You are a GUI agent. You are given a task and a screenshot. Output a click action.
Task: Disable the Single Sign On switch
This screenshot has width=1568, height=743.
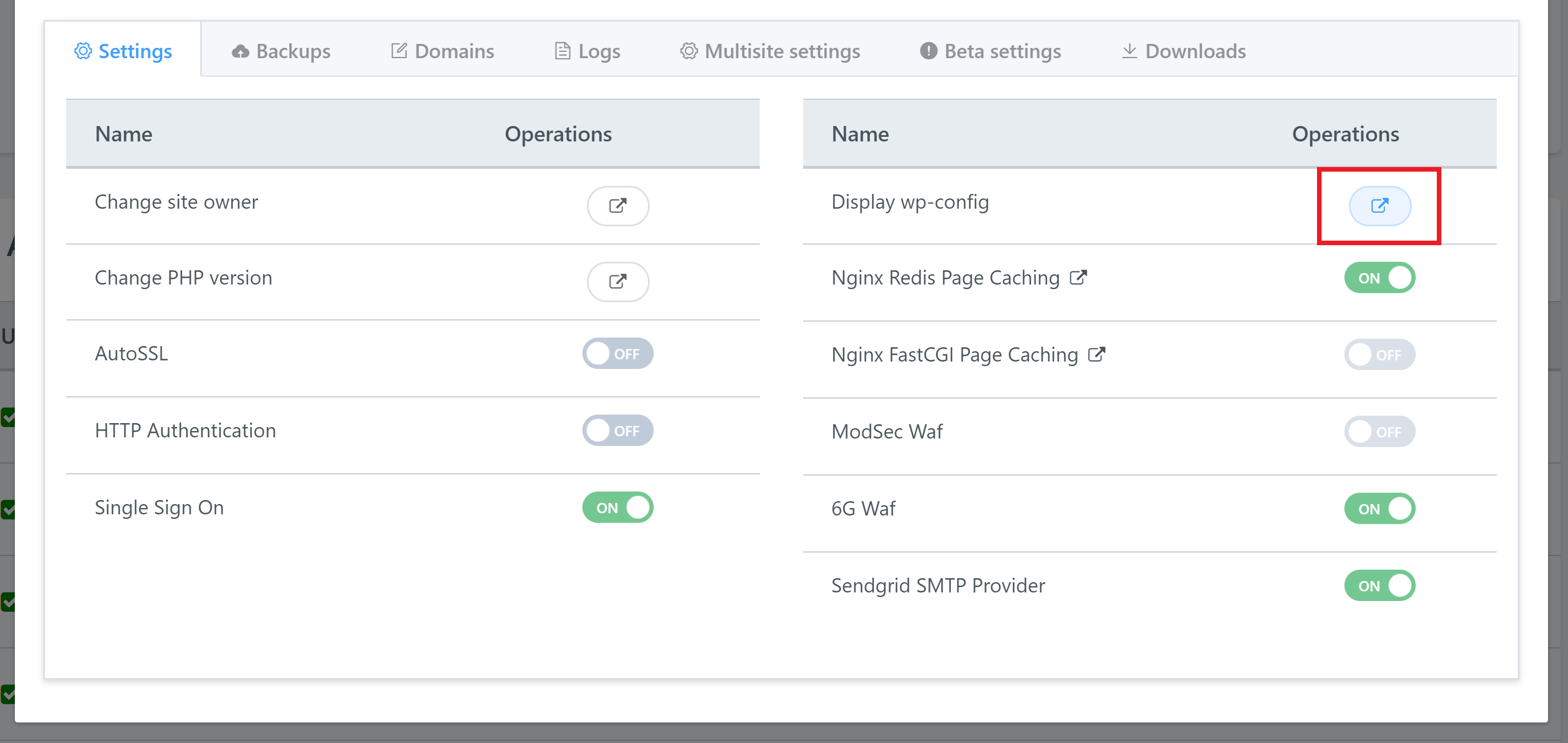618,507
